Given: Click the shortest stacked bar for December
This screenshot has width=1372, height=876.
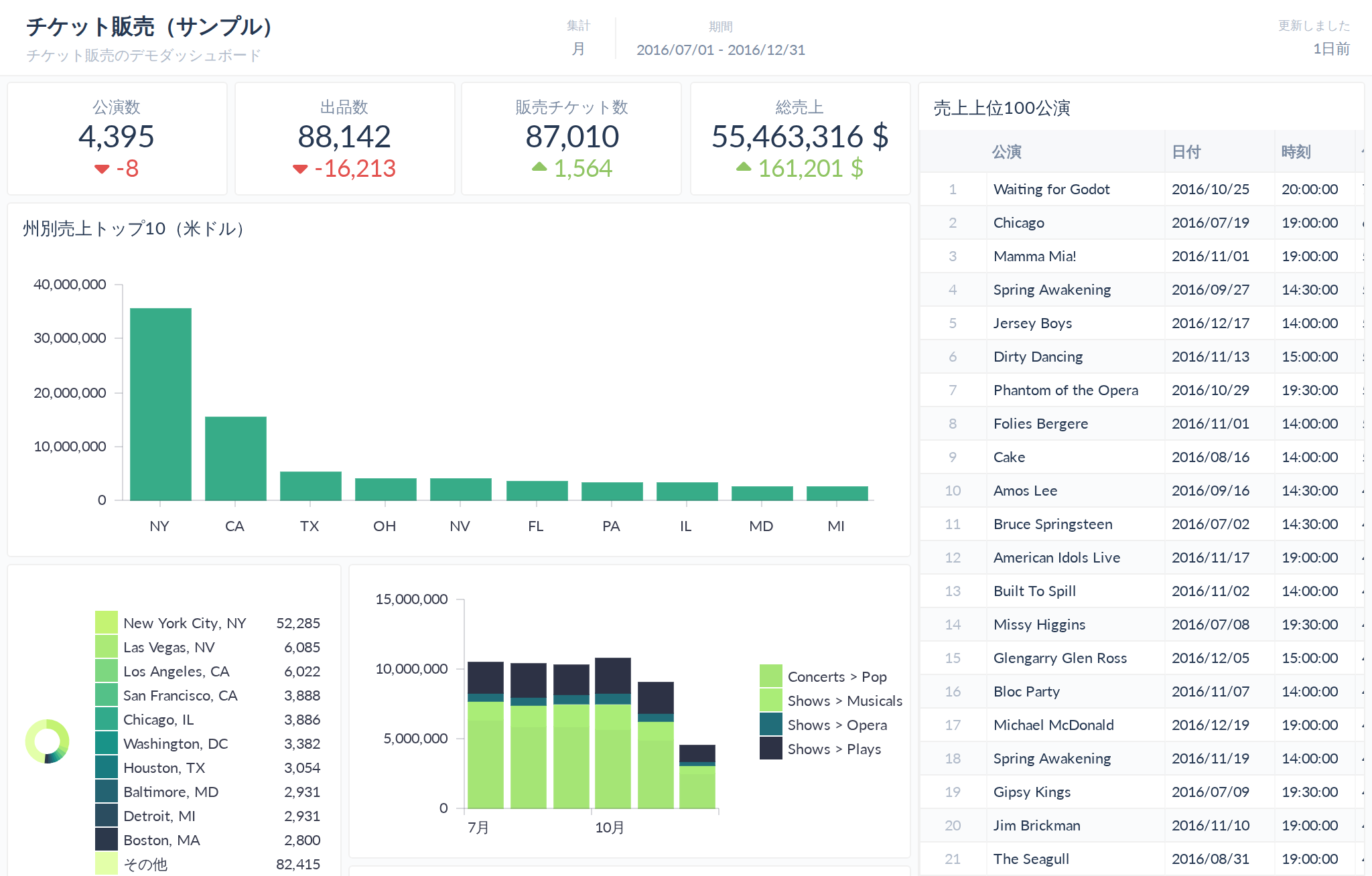Looking at the screenshot, I should coord(697,776).
